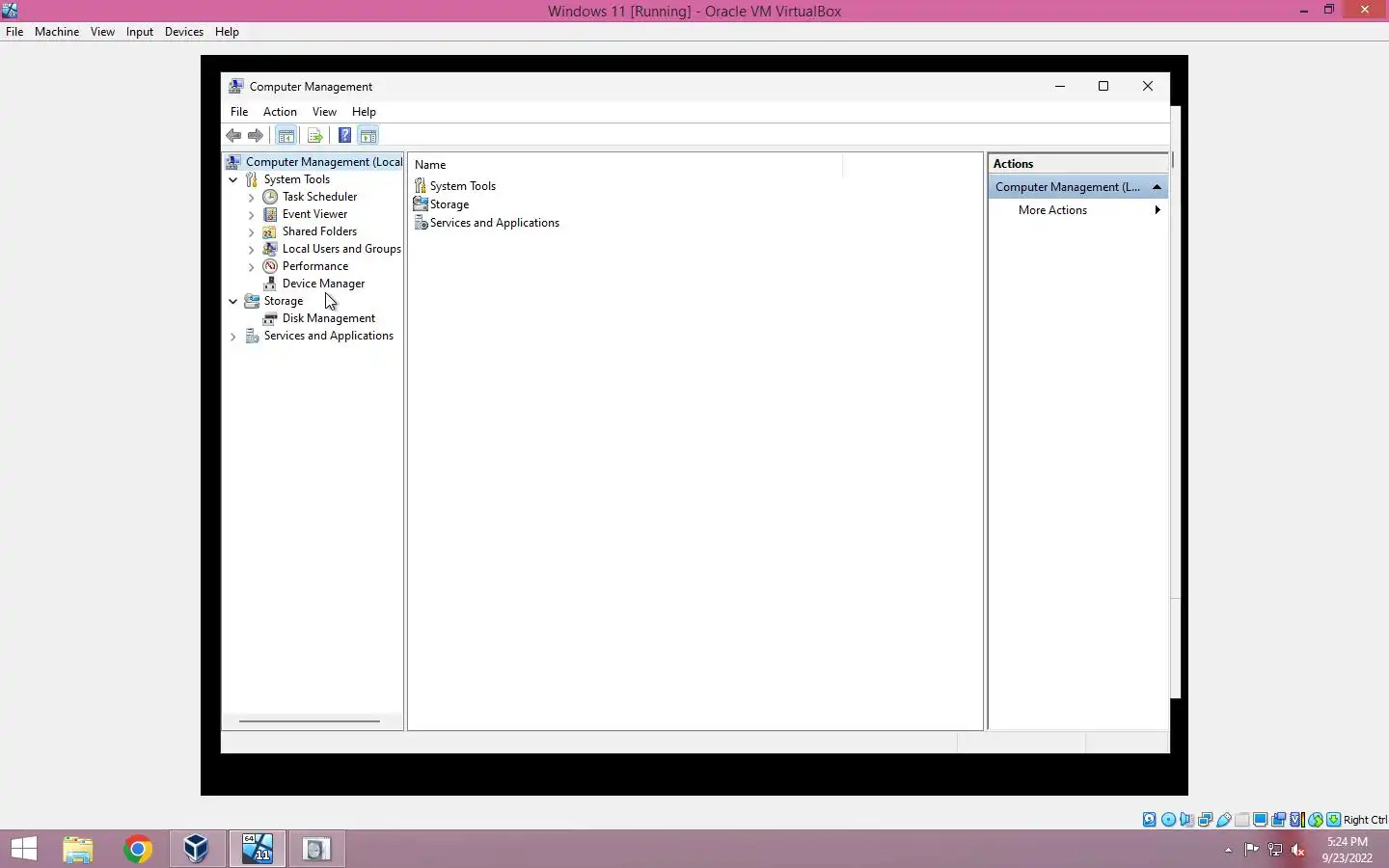The height and width of the screenshot is (868, 1389).
Task: Expand the Task Scheduler node arrow
Action: 252,198
